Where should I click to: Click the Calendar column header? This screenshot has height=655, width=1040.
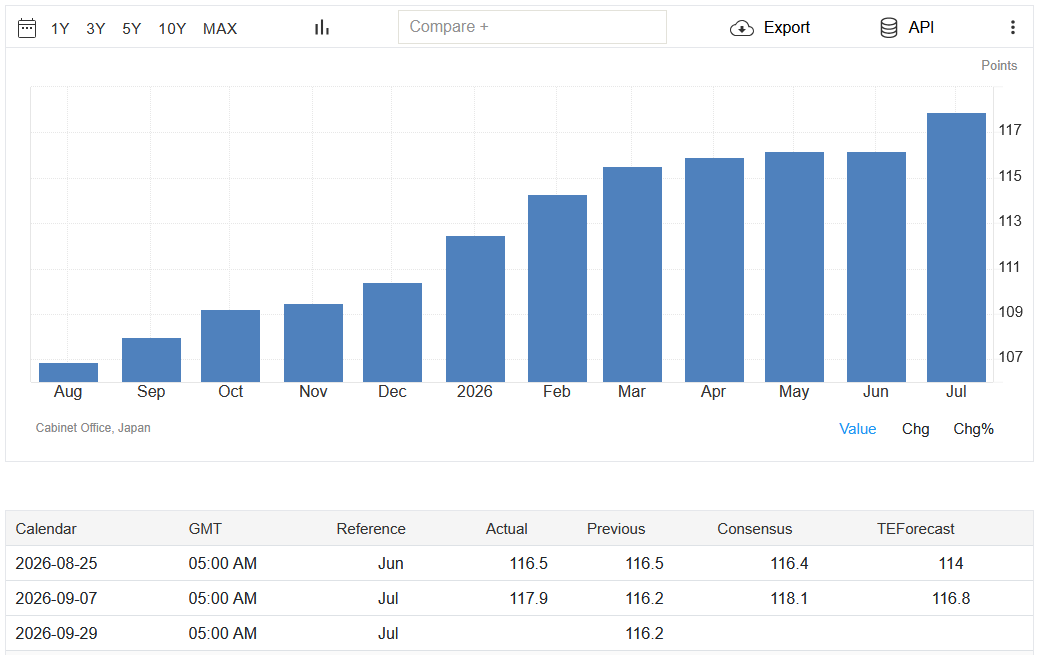point(46,528)
